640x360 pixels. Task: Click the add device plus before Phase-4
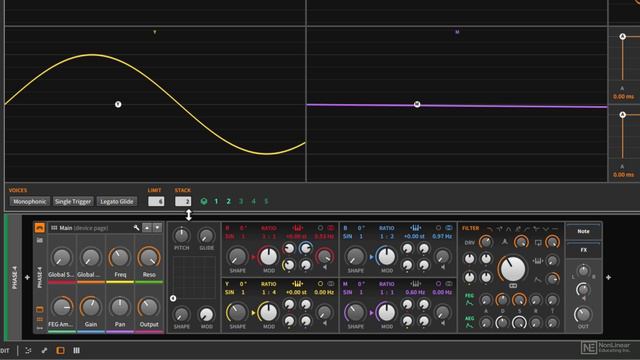pyautogui.click(x=27, y=278)
